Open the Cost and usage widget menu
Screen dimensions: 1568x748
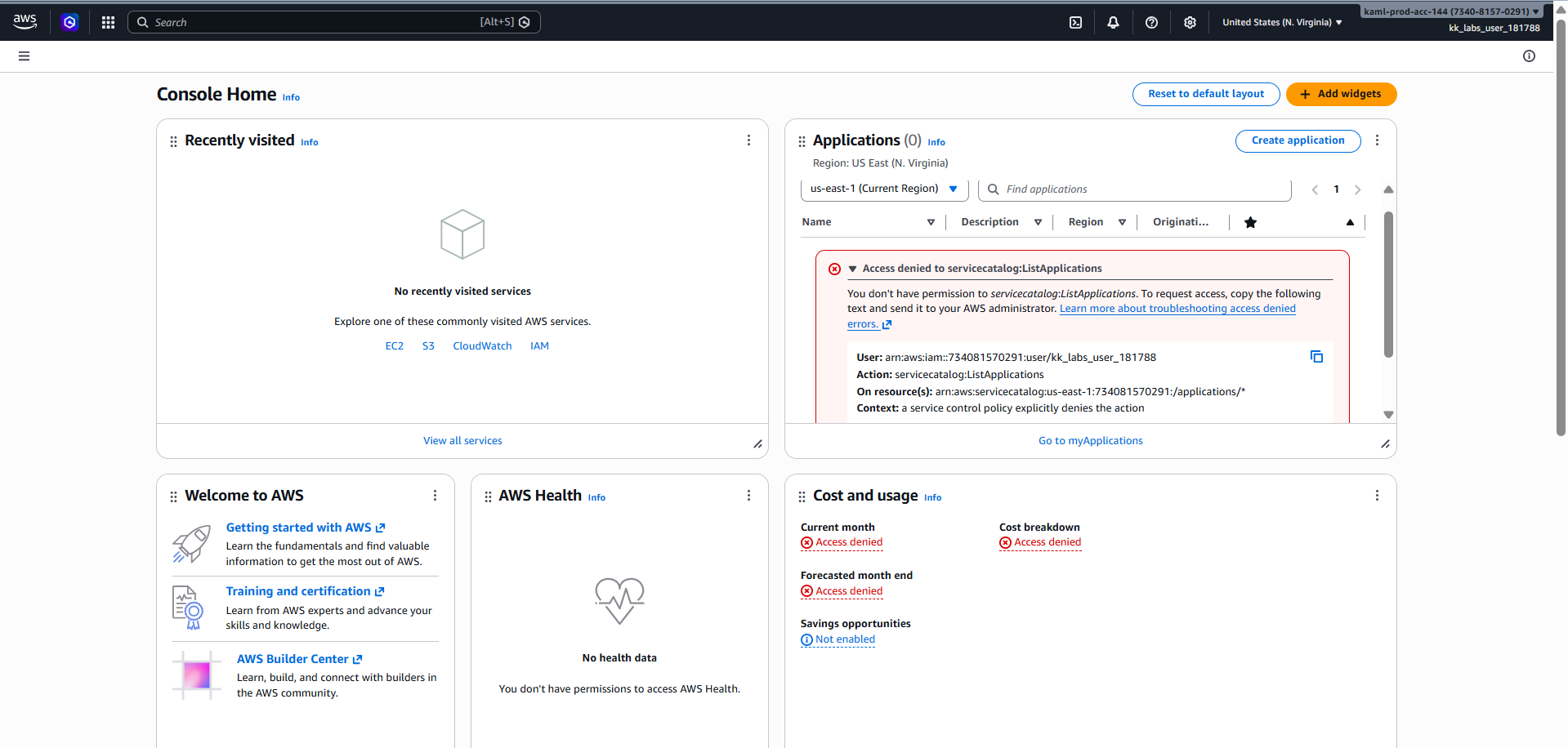point(1377,496)
